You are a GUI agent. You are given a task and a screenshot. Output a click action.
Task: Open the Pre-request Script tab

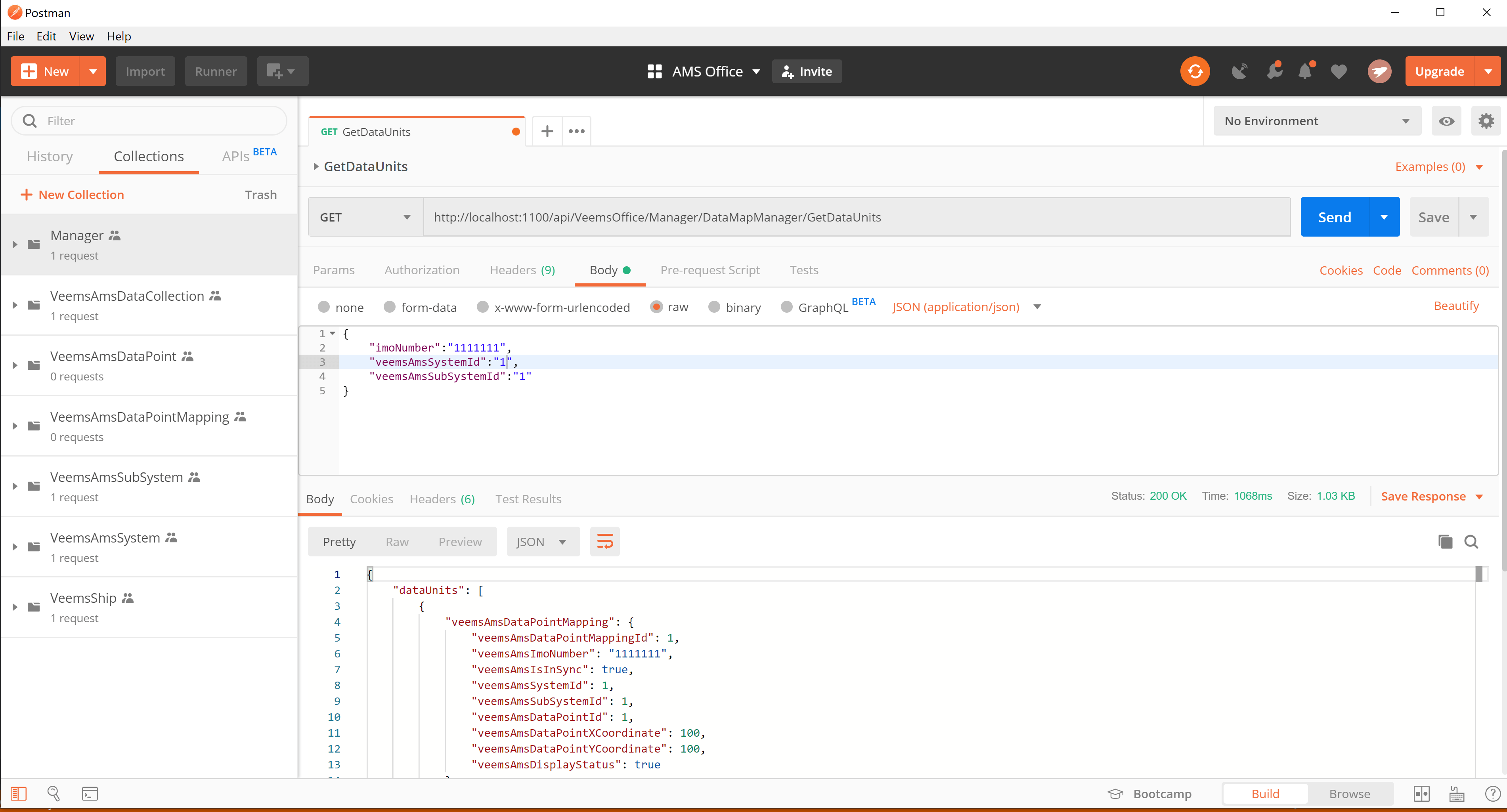(x=710, y=270)
